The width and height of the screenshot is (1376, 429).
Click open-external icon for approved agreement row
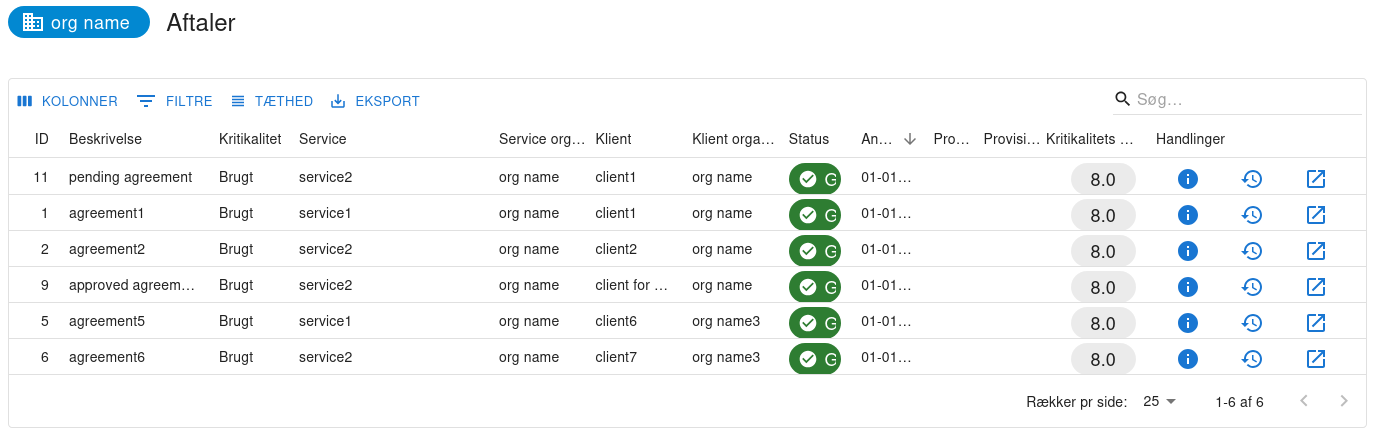1316,287
